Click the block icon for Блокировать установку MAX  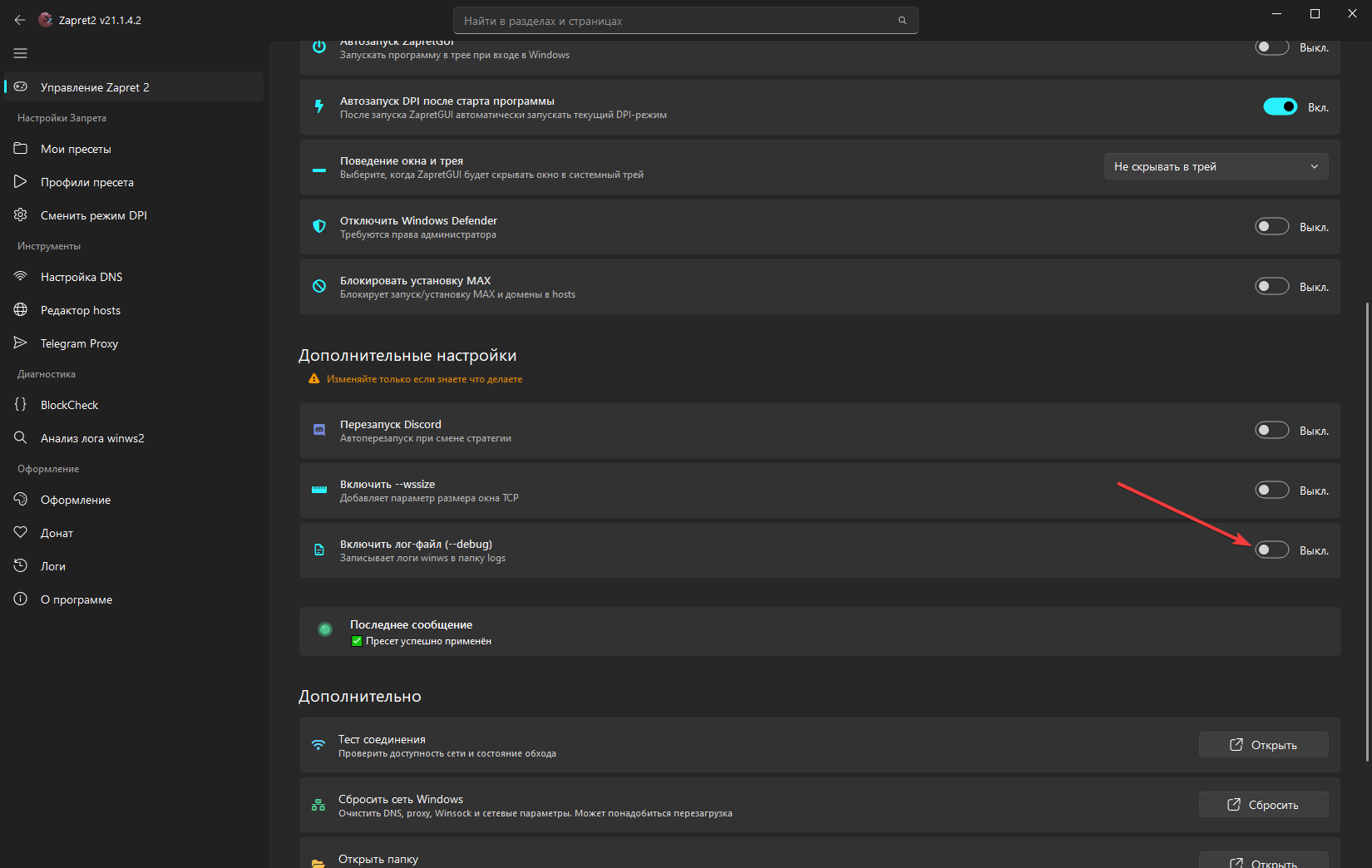[x=319, y=286]
